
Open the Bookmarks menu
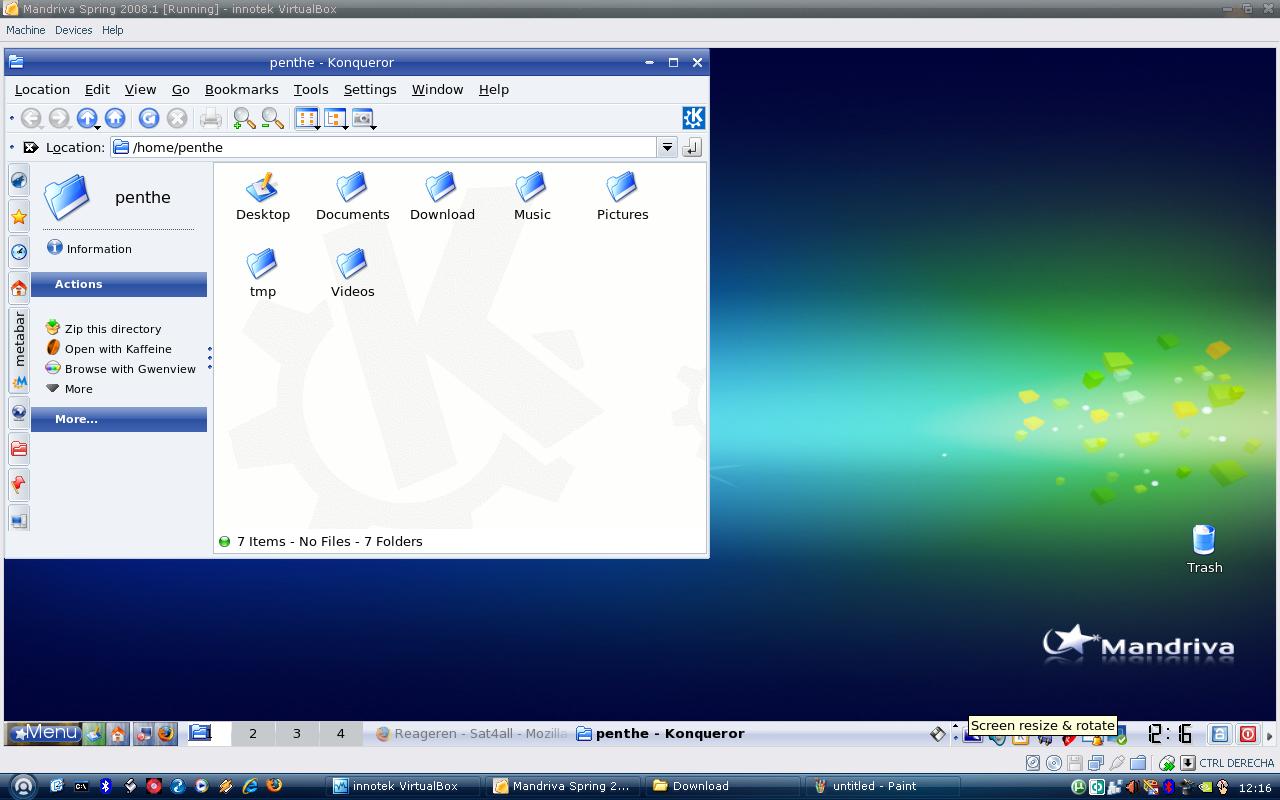(241, 89)
